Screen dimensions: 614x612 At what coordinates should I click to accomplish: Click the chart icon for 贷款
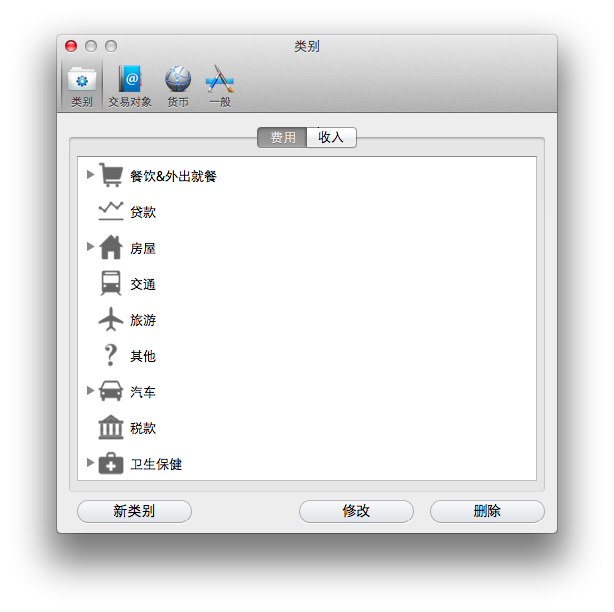[111, 211]
